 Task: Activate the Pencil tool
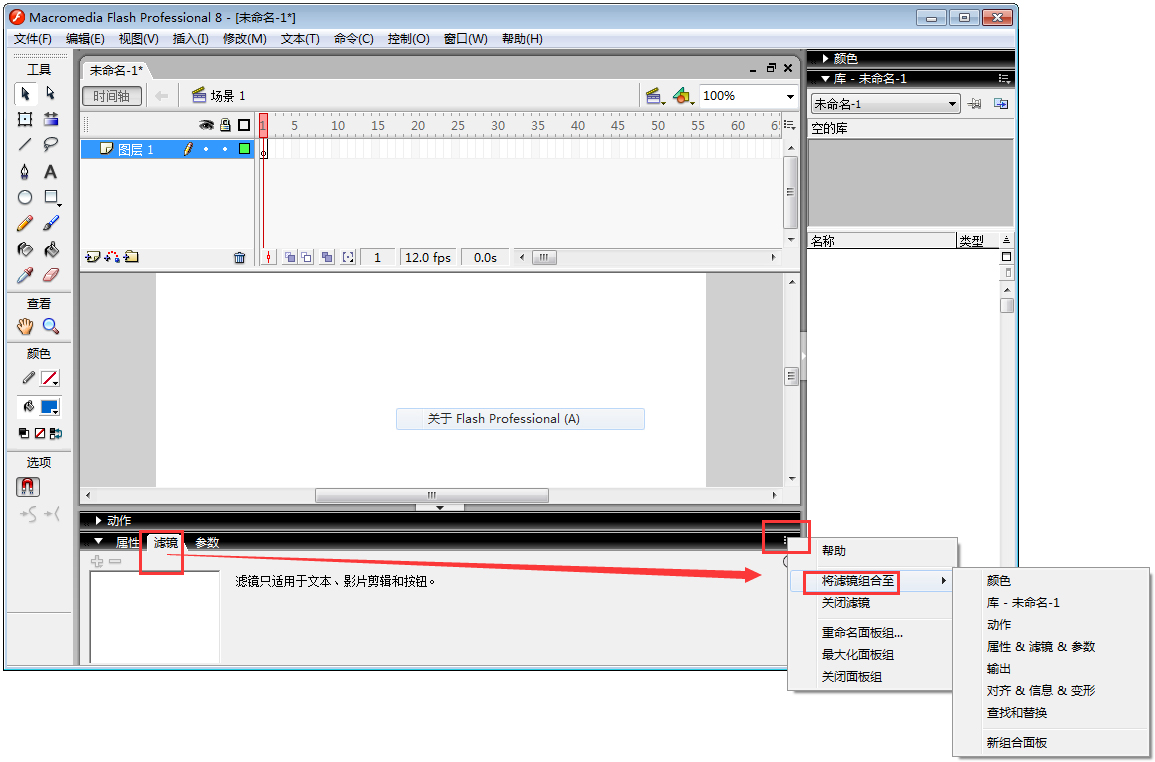(25, 223)
